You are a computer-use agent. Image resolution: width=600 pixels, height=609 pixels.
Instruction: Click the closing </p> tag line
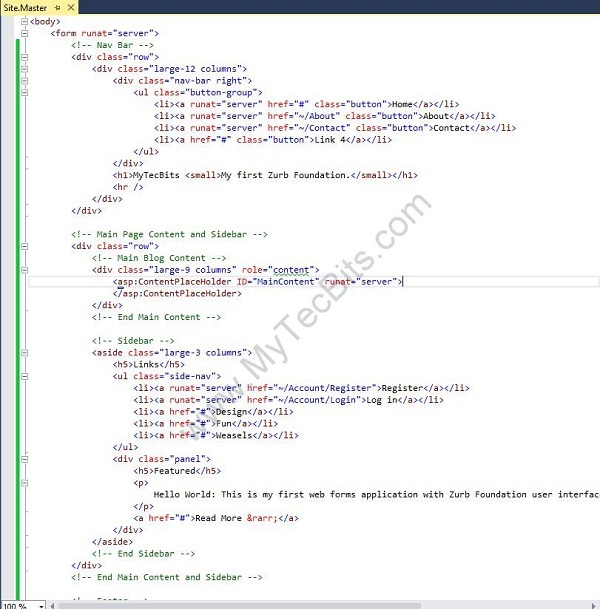coord(143,506)
